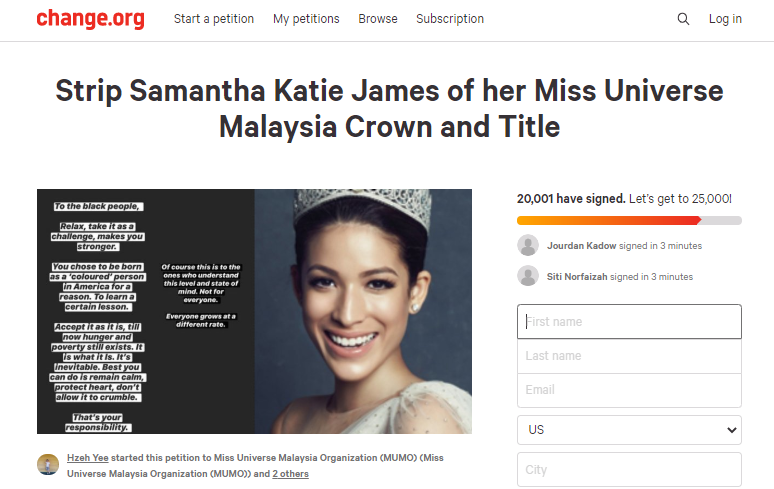Click the change.org logo

[90, 19]
